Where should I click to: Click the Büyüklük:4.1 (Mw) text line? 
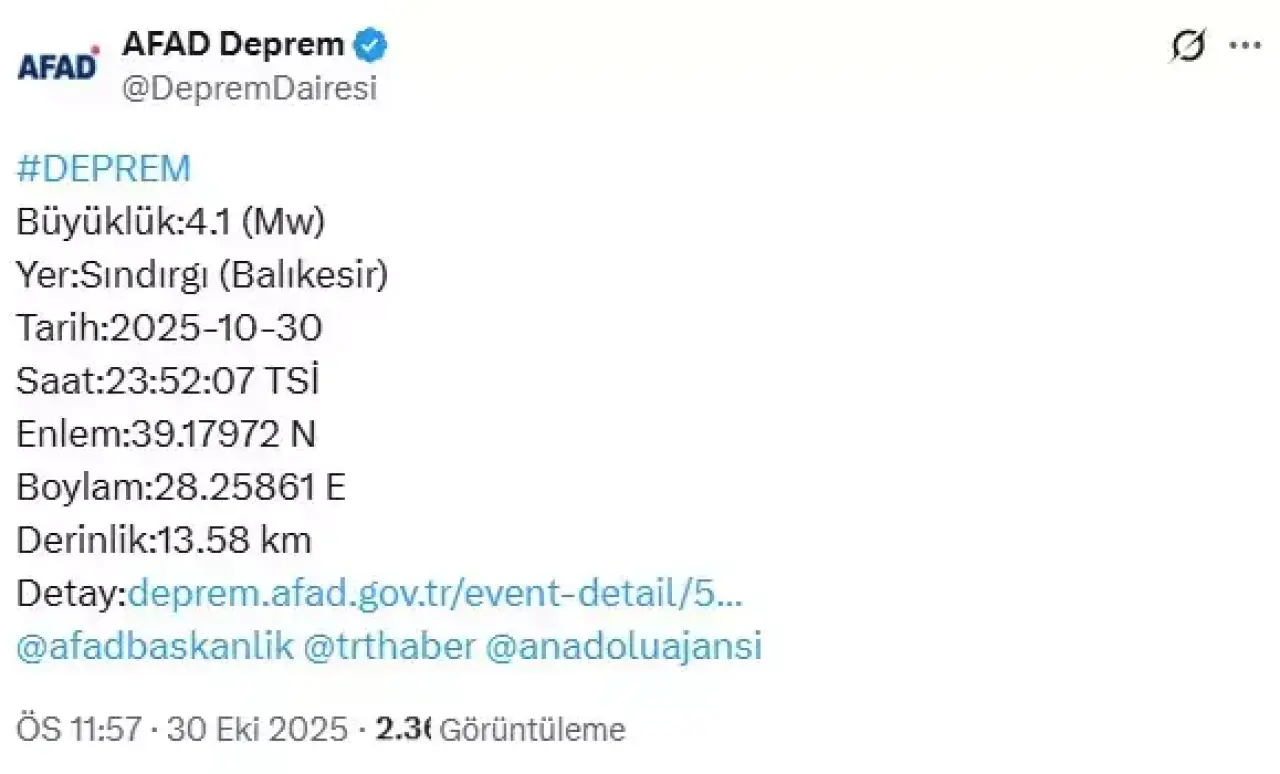pyautogui.click(x=171, y=222)
